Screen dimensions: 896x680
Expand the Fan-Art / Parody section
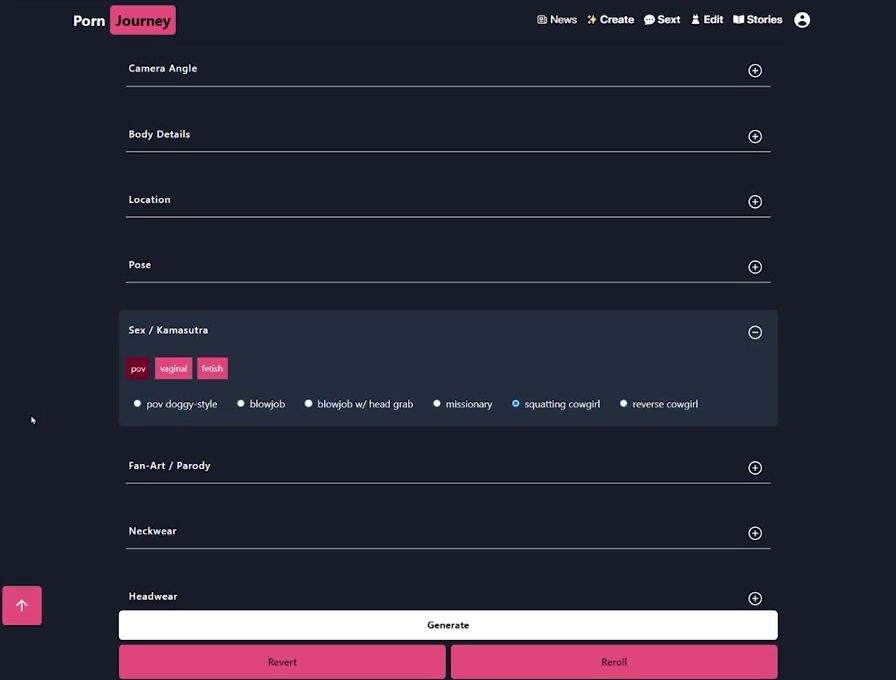pos(755,468)
